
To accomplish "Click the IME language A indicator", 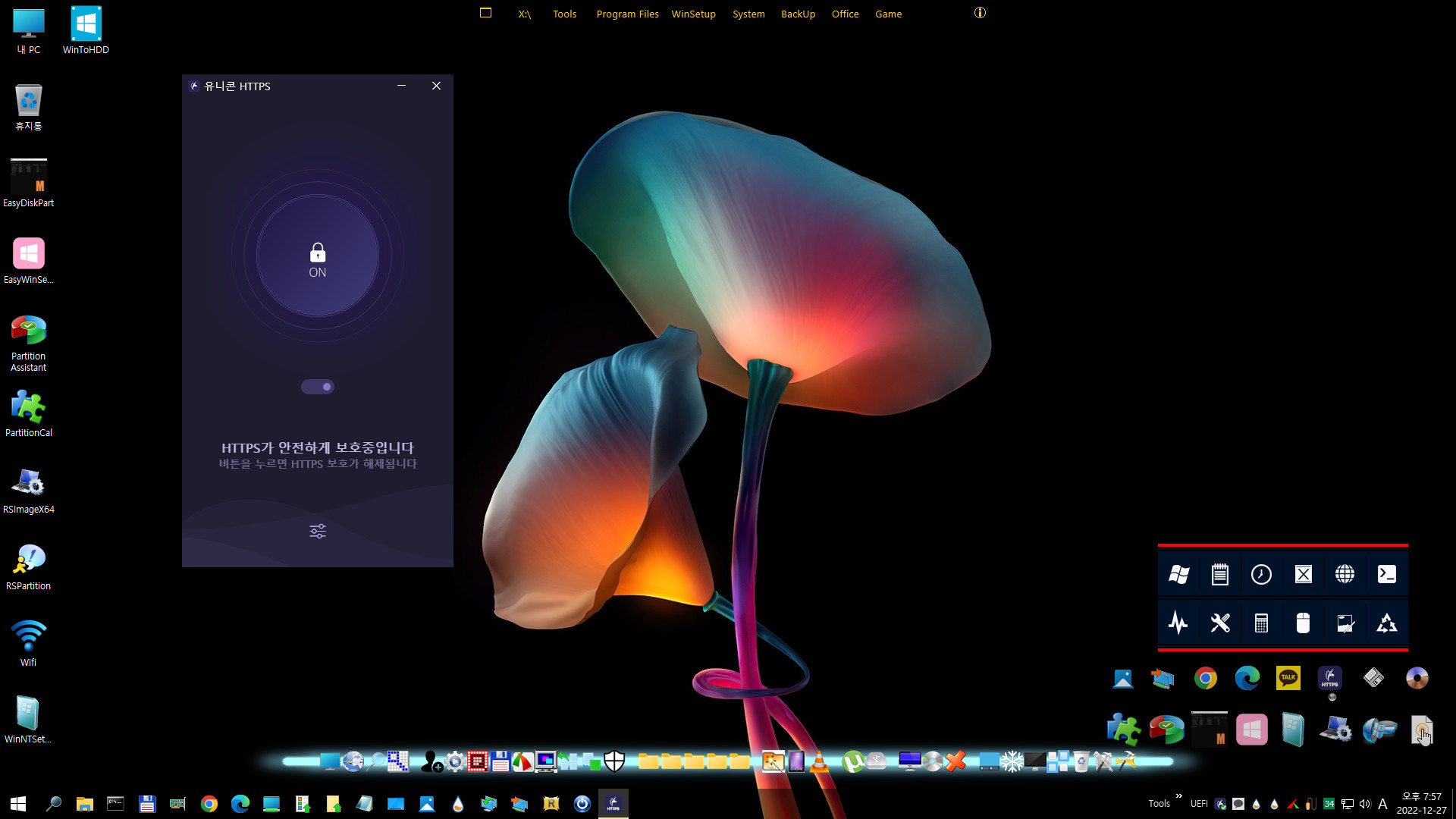I will 1382,804.
